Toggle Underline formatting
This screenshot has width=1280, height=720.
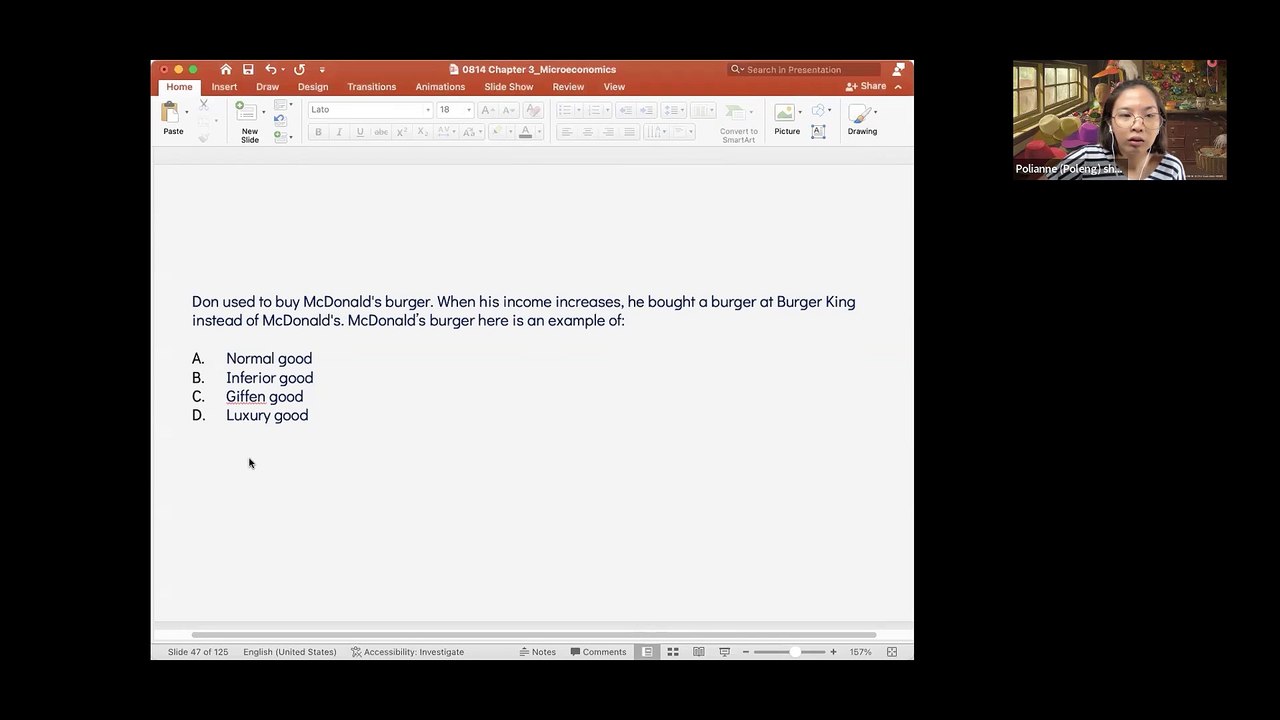click(360, 132)
